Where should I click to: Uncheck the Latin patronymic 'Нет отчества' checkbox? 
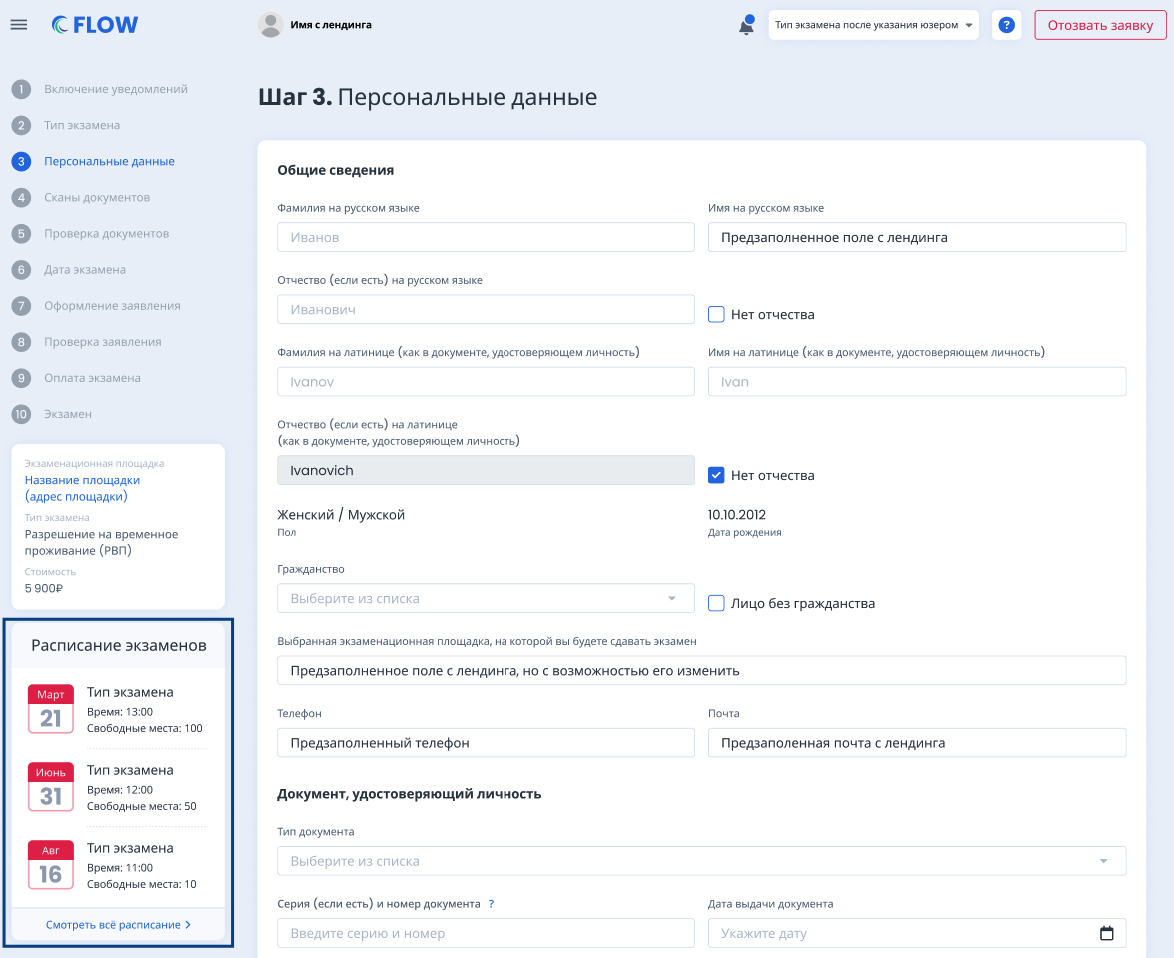[x=716, y=475]
